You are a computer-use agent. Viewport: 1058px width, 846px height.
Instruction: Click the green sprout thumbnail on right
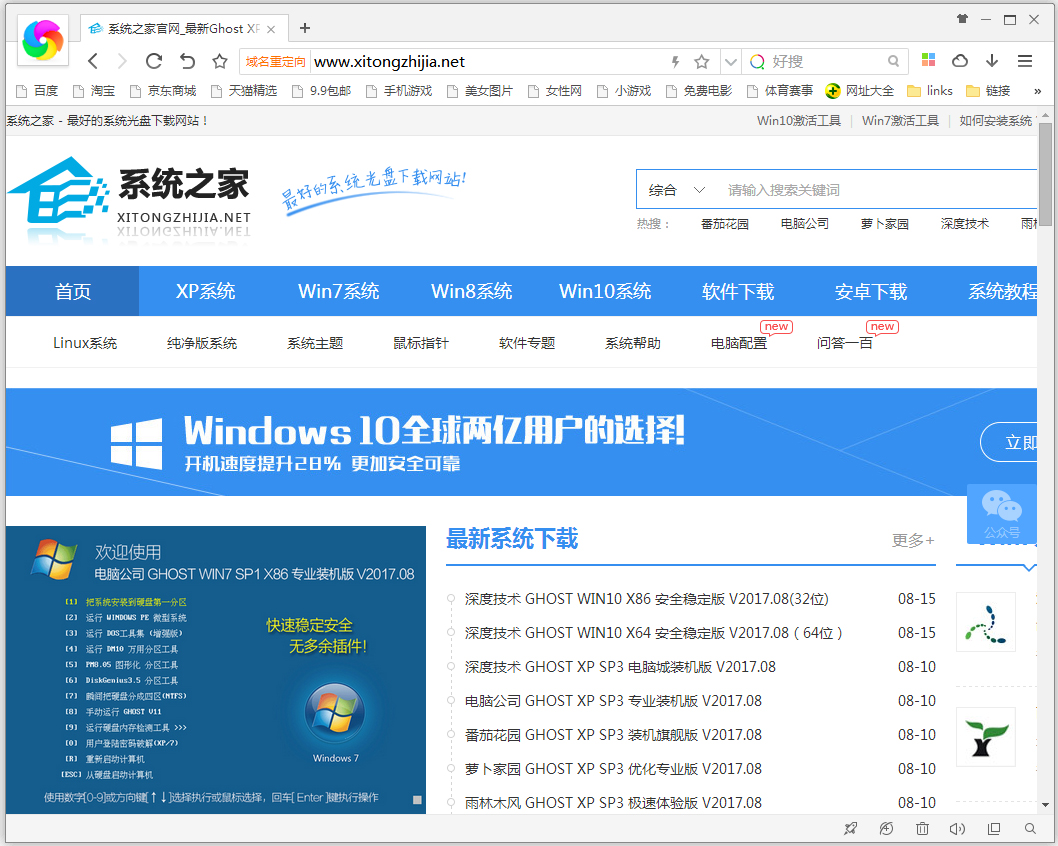(x=986, y=737)
